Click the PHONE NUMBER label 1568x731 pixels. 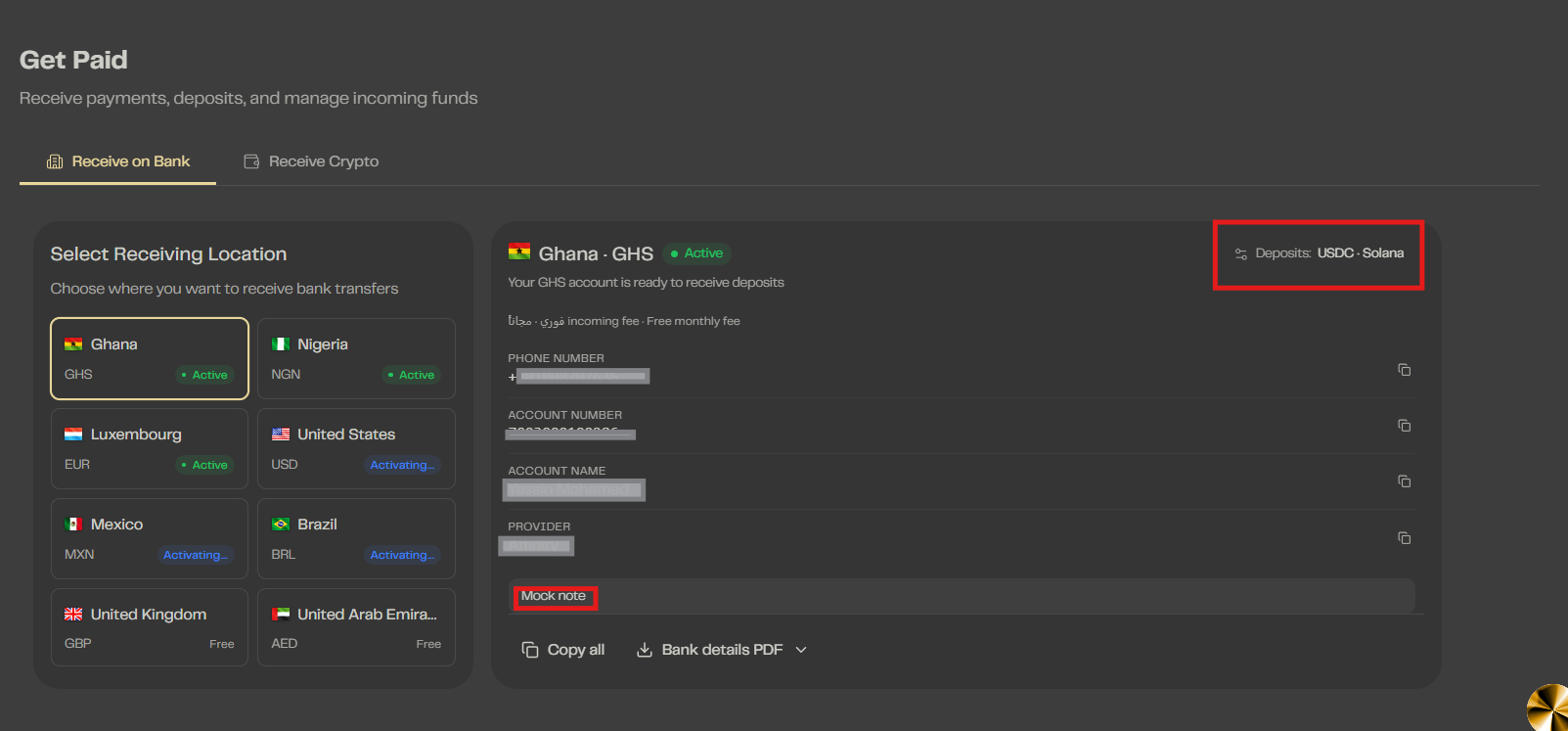(x=556, y=358)
